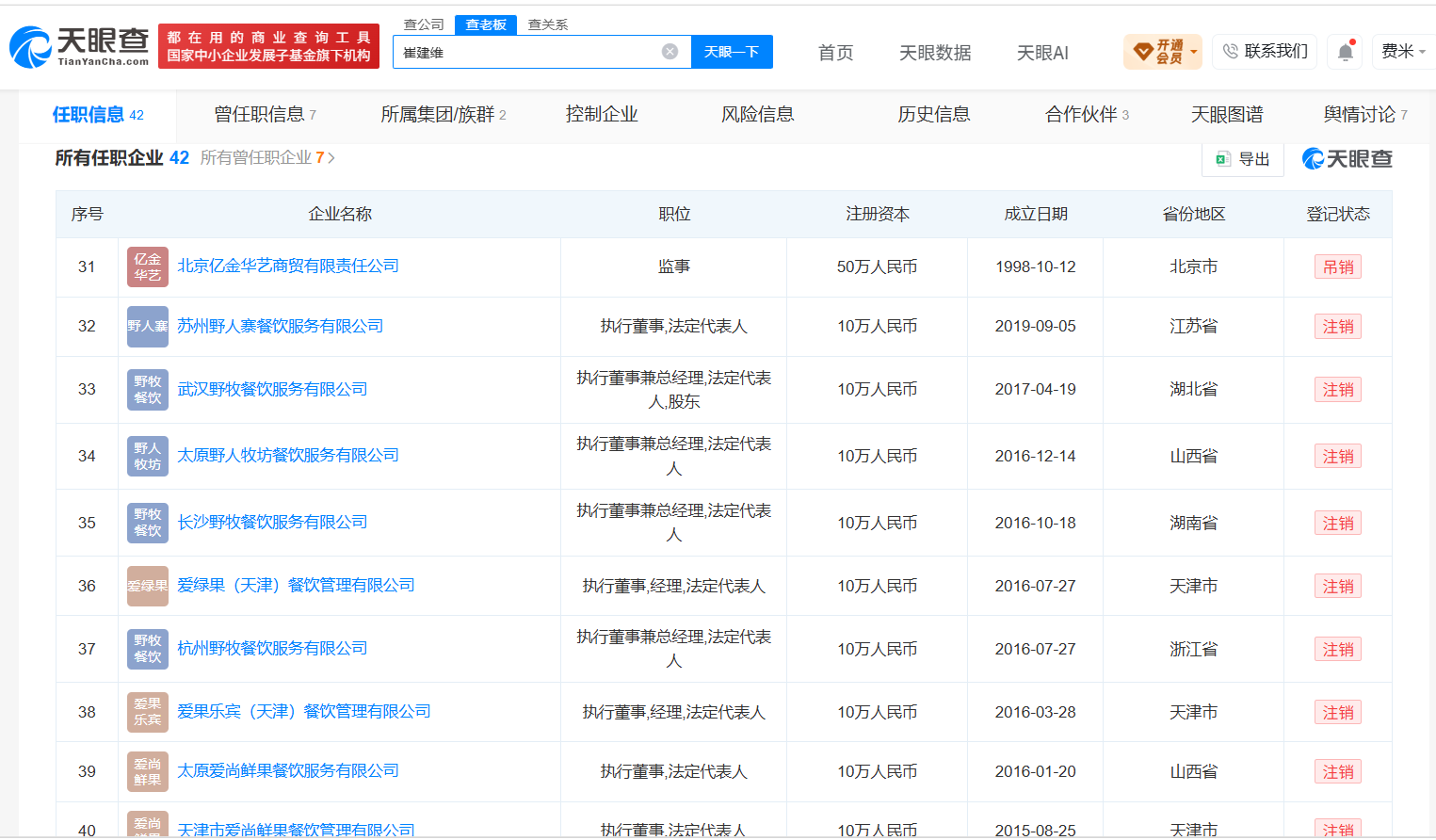1436x840 pixels.
Task: Click the 所有任职企业 42 heading
Action: click(x=122, y=158)
